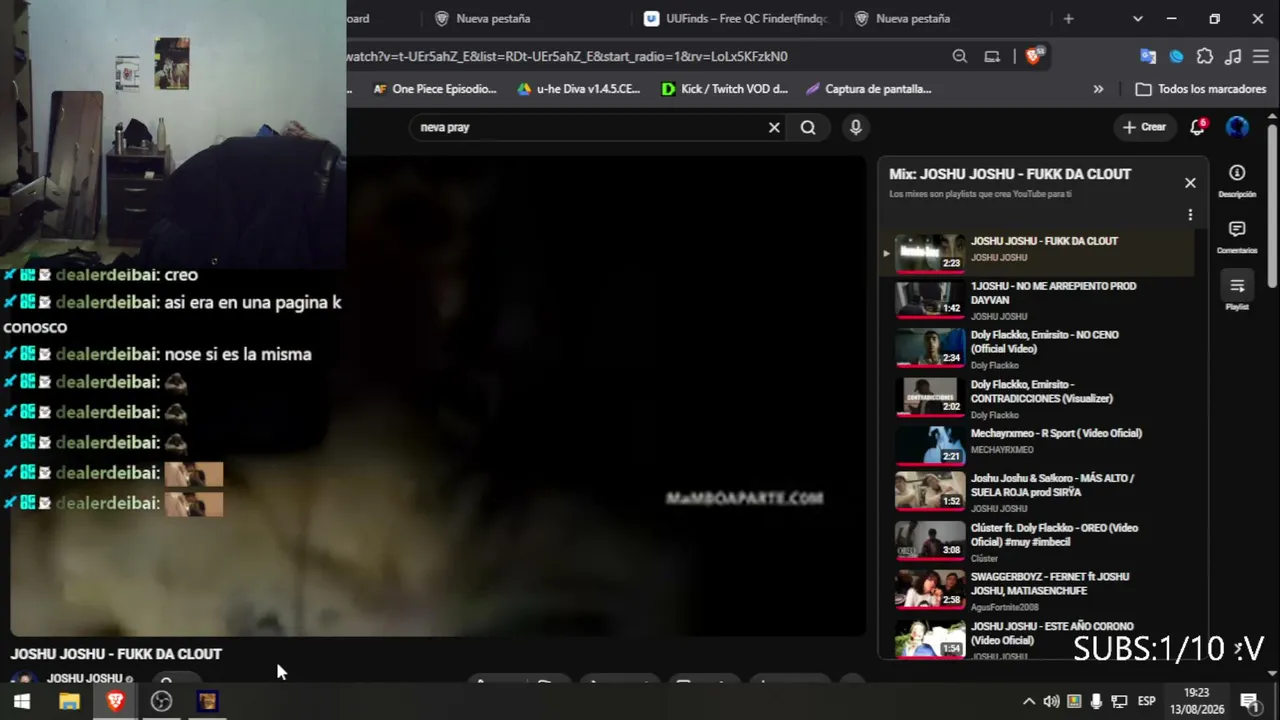Play the NO CENO (Official Video) thumbnail
This screenshot has height=720, width=1280.
(x=930, y=347)
